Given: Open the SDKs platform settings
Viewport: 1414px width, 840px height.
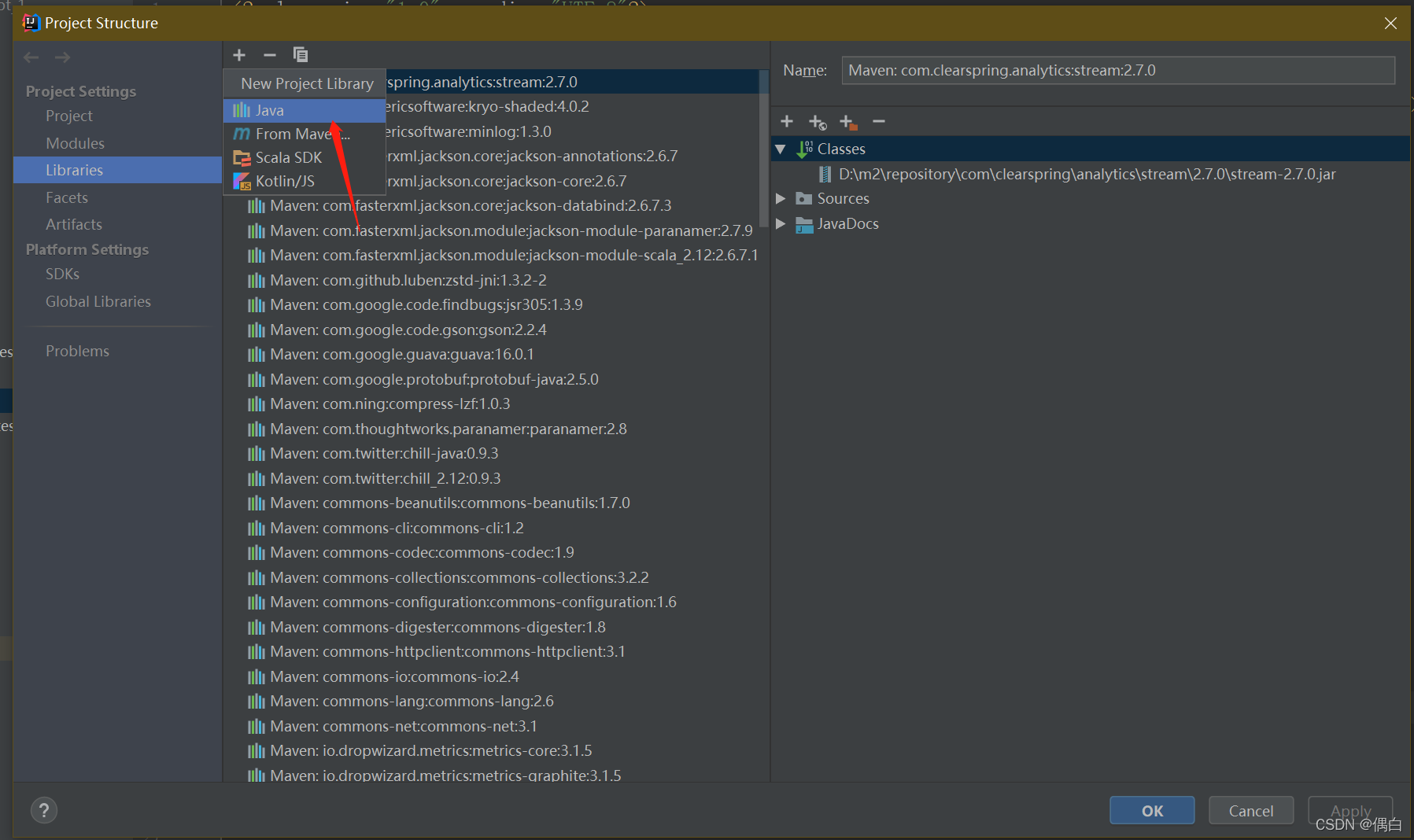Looking at the screenshot, I should click(62, 274).
